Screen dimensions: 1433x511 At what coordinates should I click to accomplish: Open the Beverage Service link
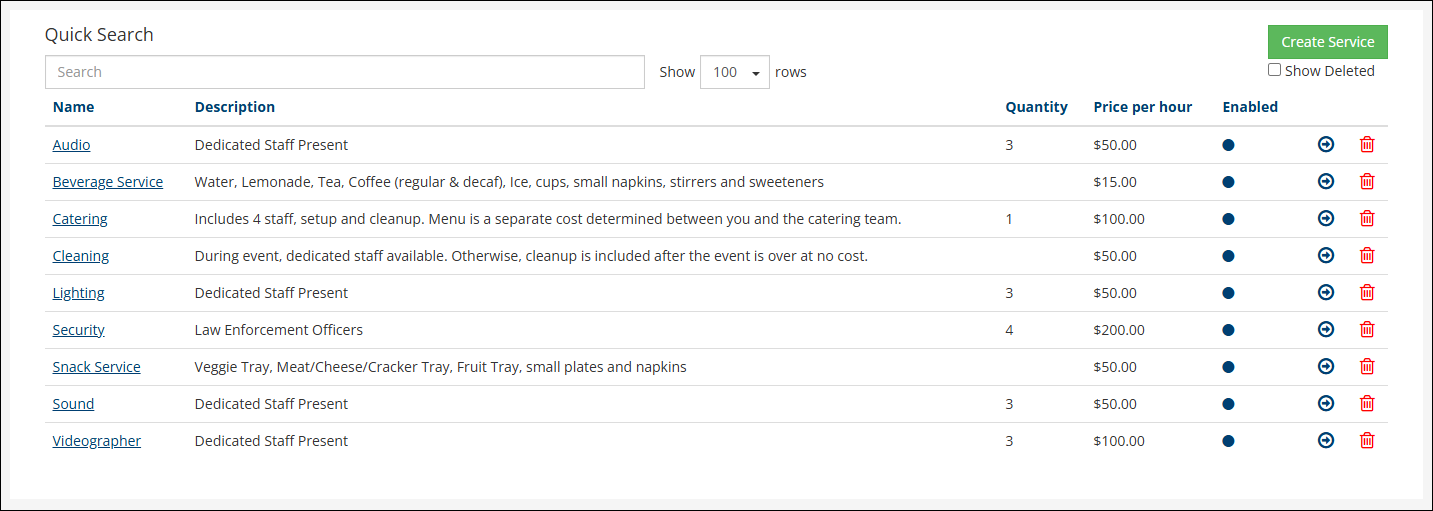pos(107,182)
